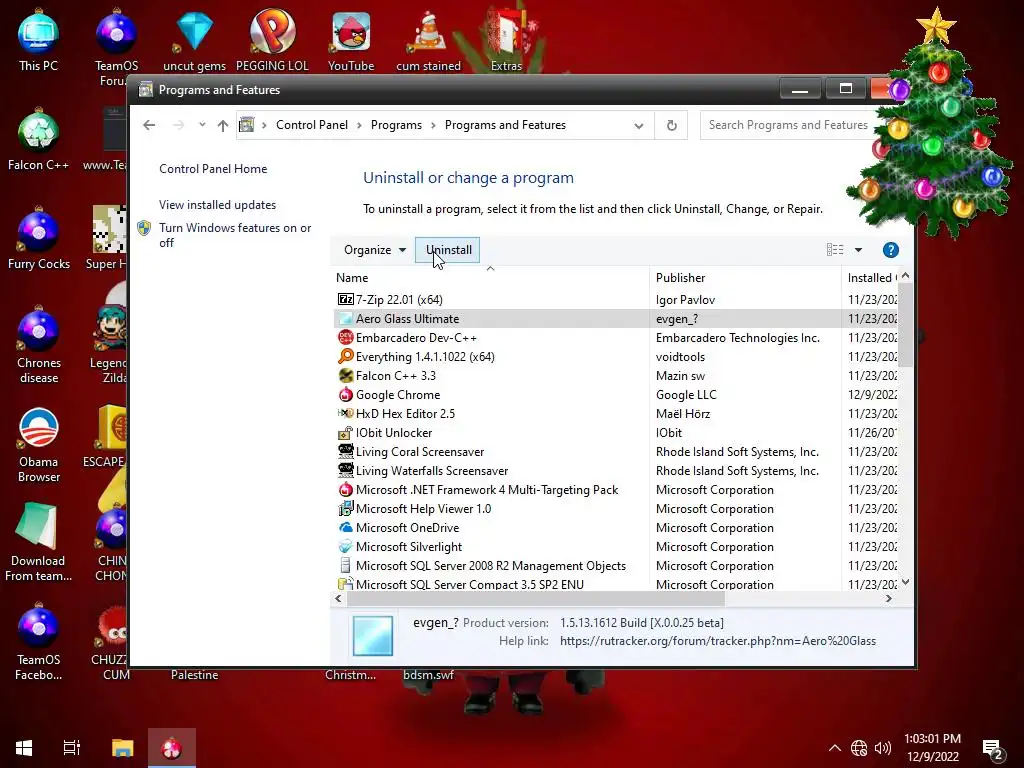
Task: Open the Extras desktop icon
Action: (x=506, y=40)
